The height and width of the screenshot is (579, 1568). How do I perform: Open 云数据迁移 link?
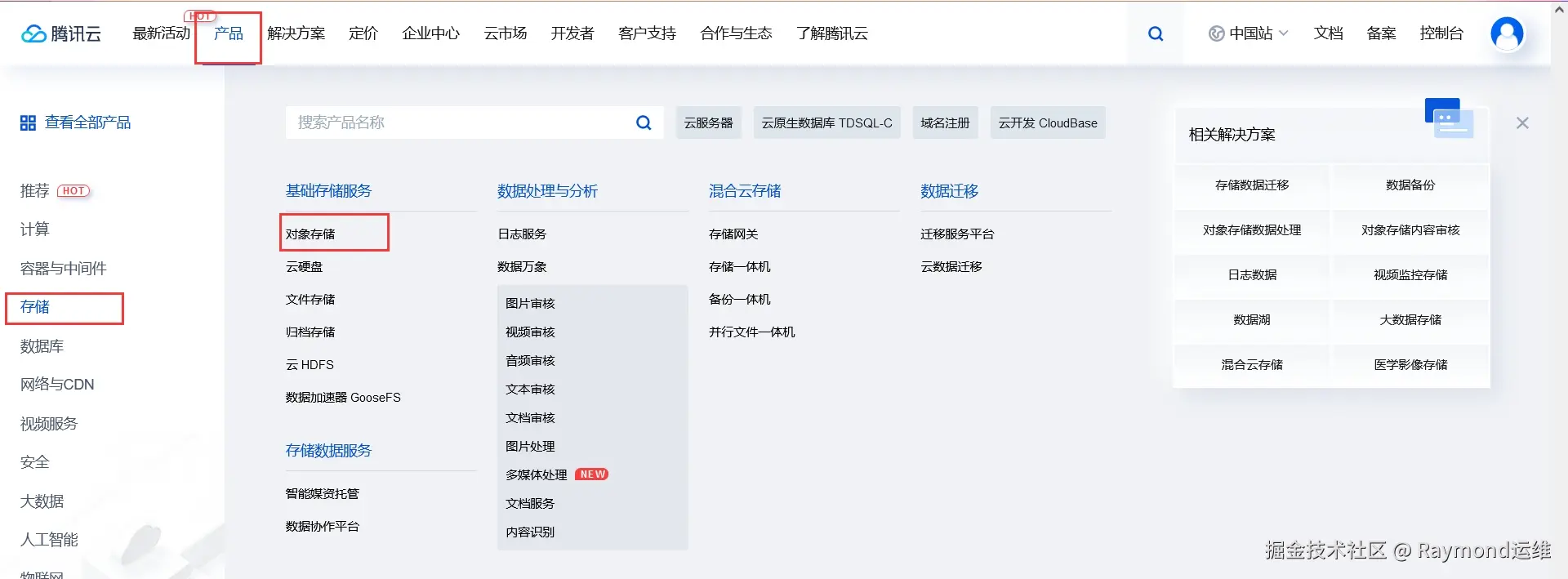(x=951, y=267)
